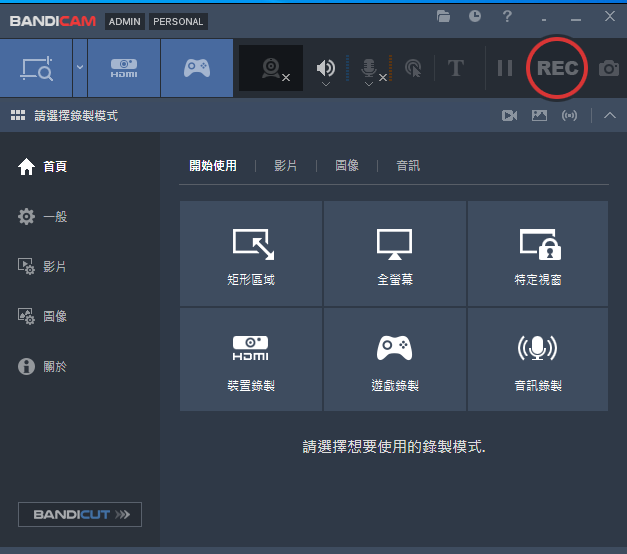Image resolution: width=627 pixels, height=554 pixels.
Task: Toggle the text overlay T icon
Action: pos(455,68)
